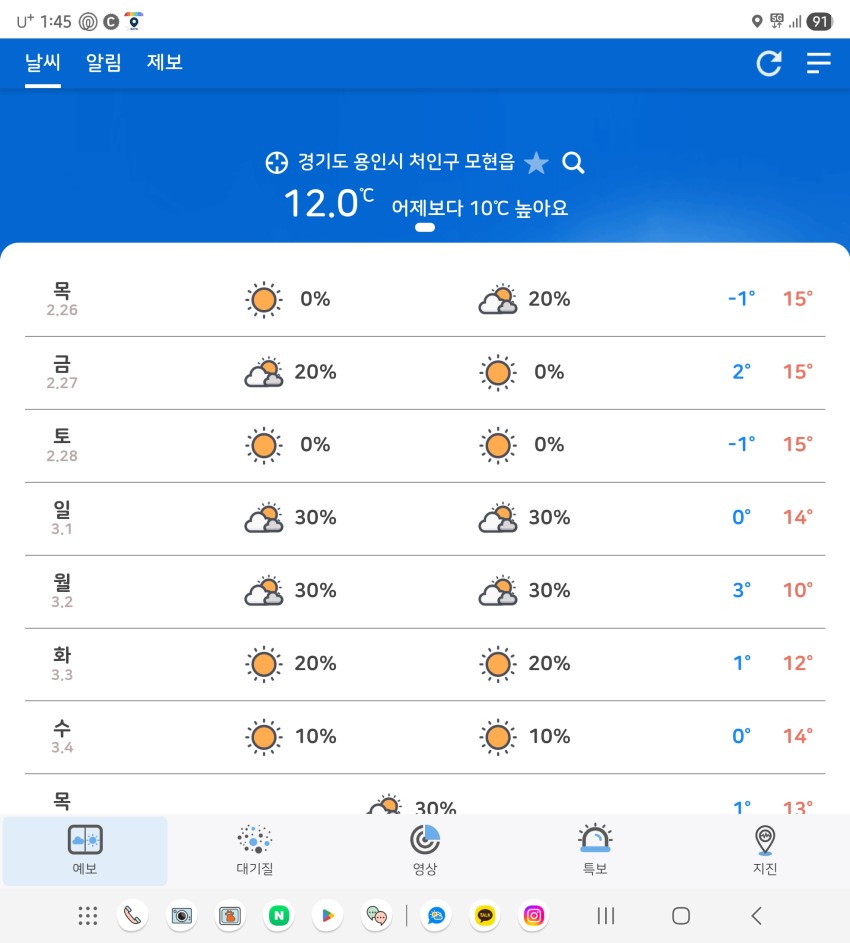The image size is (850, 943).
Task: Open Instagram from the taskbar
Action: click(x=535, y=915)
